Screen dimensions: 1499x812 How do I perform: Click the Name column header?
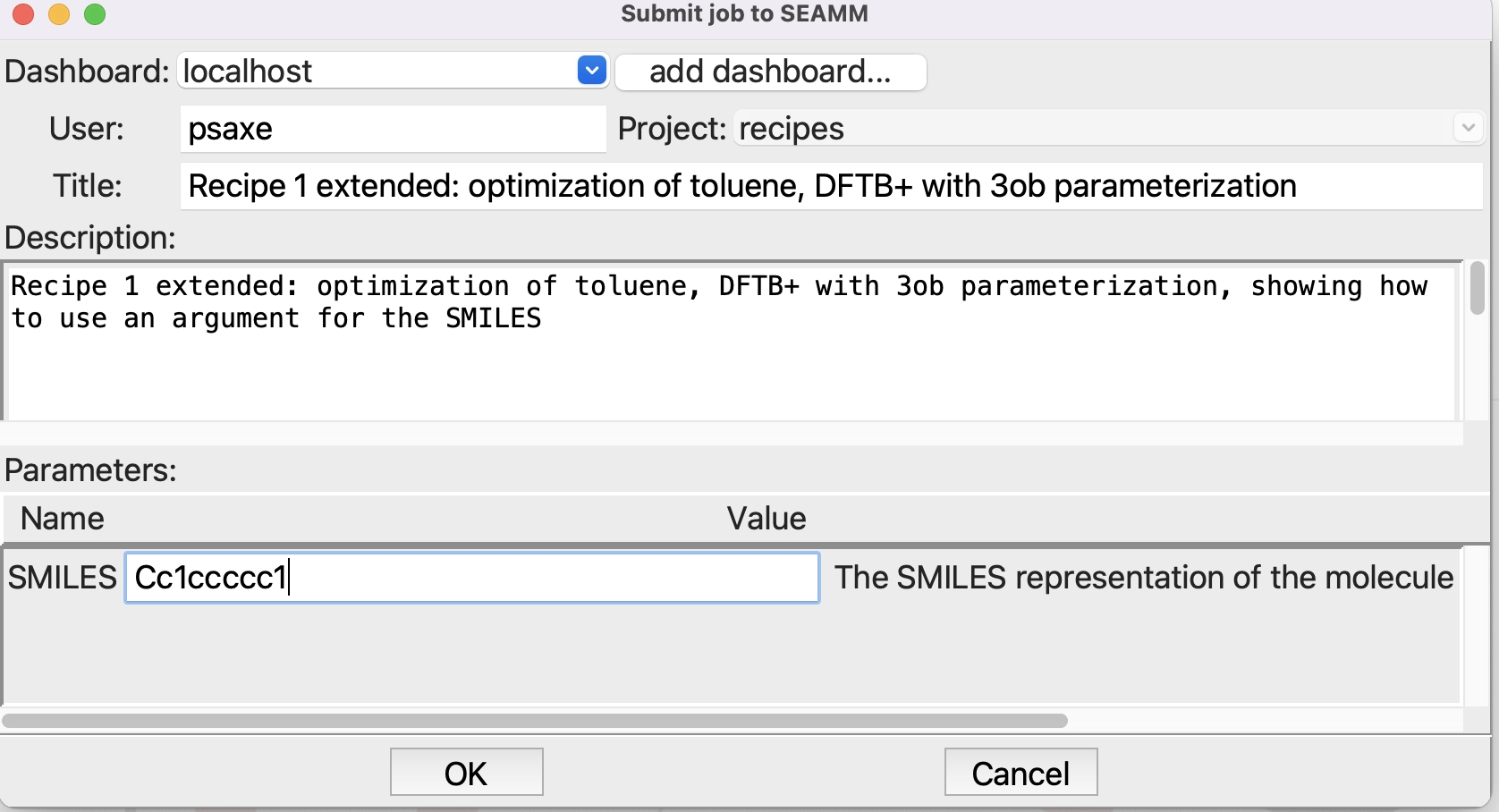click(63, 519)
